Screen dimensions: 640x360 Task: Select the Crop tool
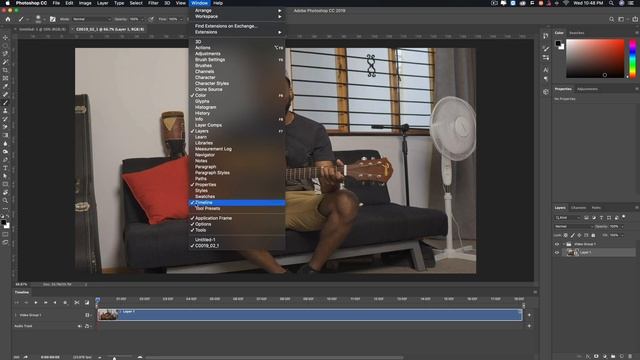[5, 70]
